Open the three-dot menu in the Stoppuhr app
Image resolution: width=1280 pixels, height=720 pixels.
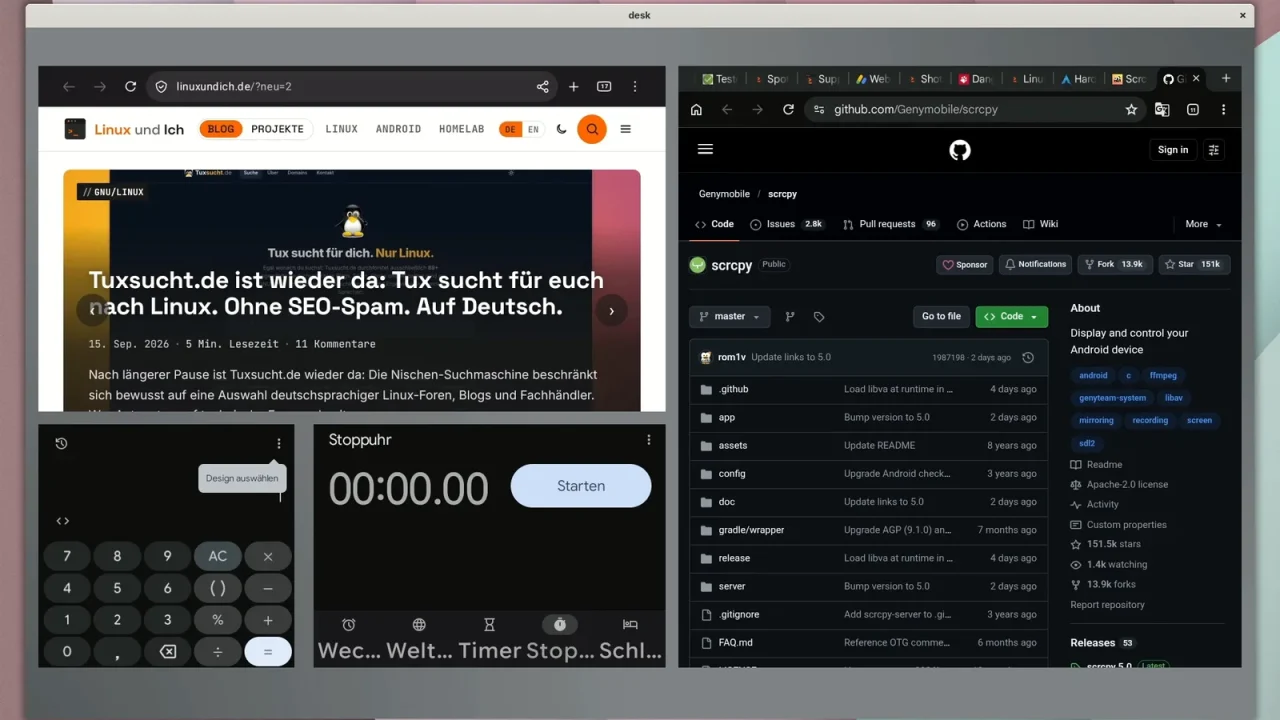(649, 440)
